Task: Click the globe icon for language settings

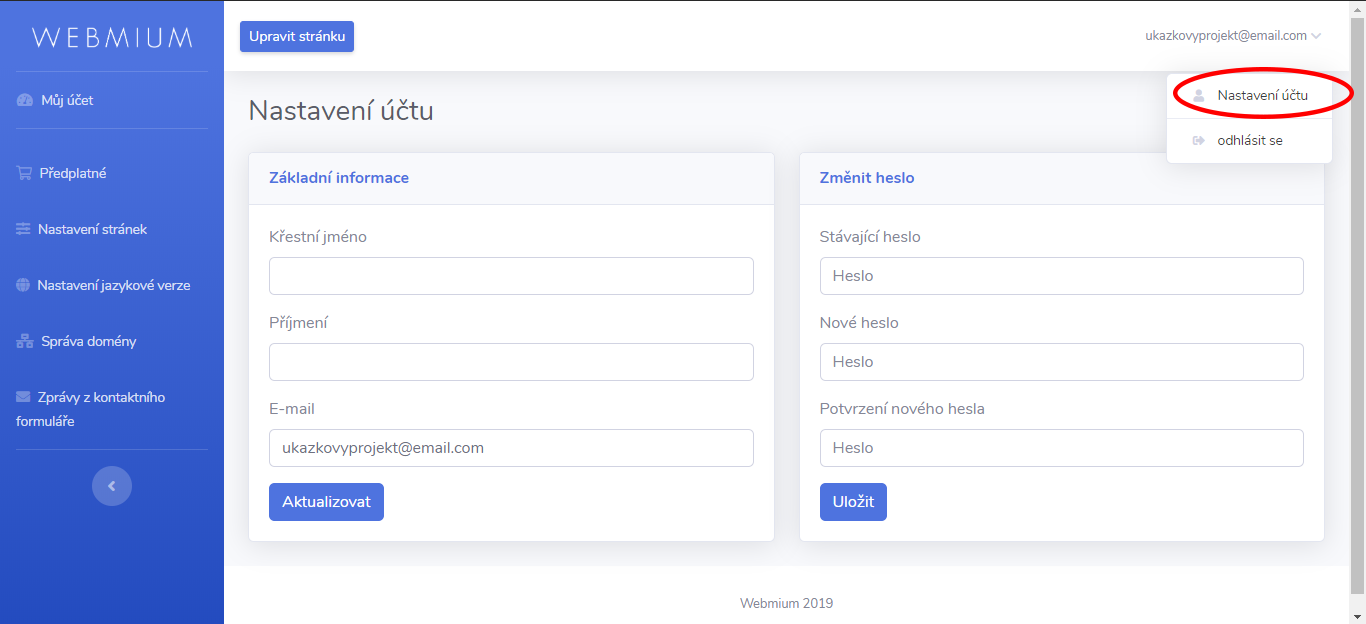Action: click(x=23, y=285)
